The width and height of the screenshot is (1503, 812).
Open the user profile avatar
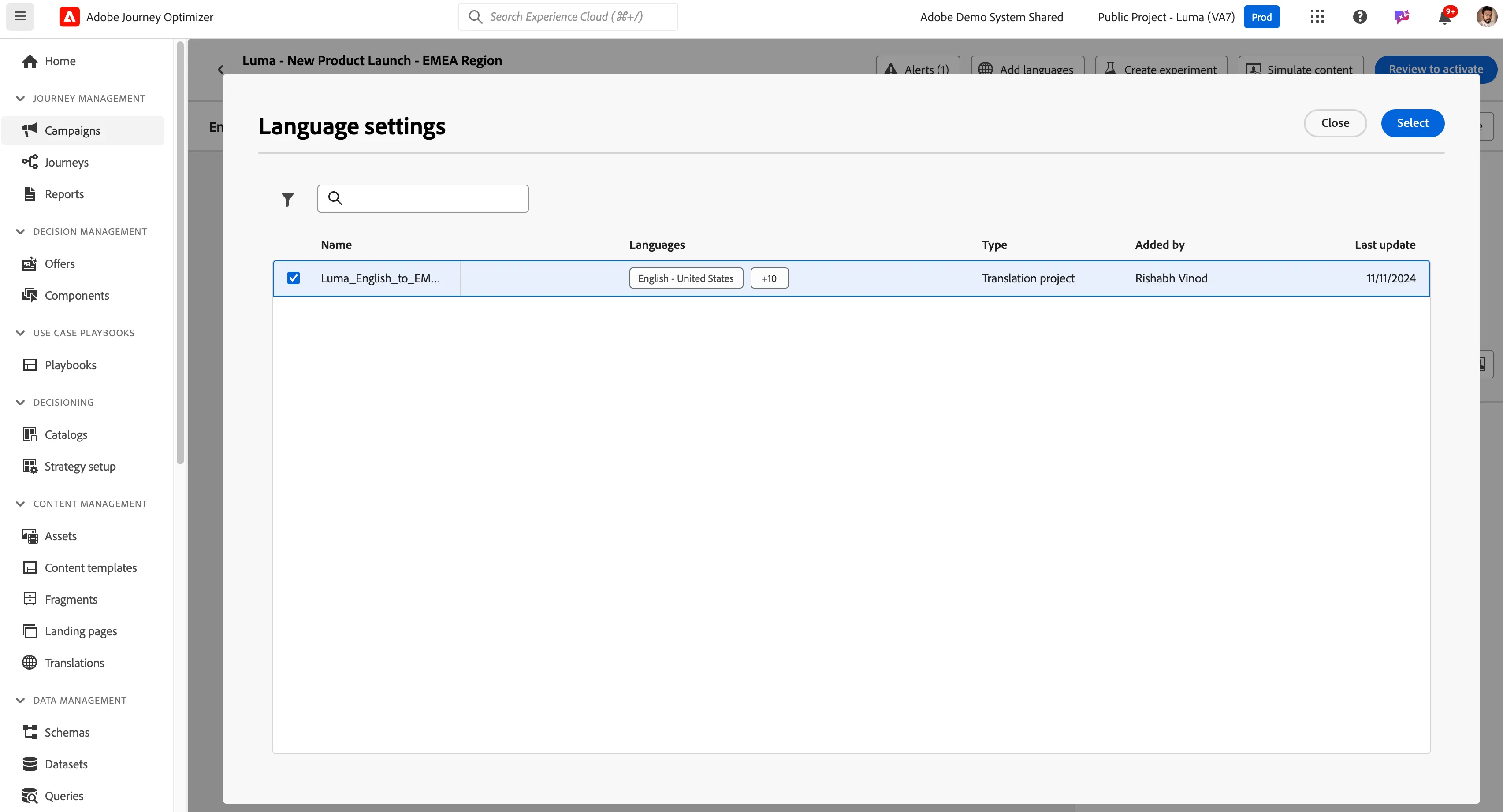1486,17
